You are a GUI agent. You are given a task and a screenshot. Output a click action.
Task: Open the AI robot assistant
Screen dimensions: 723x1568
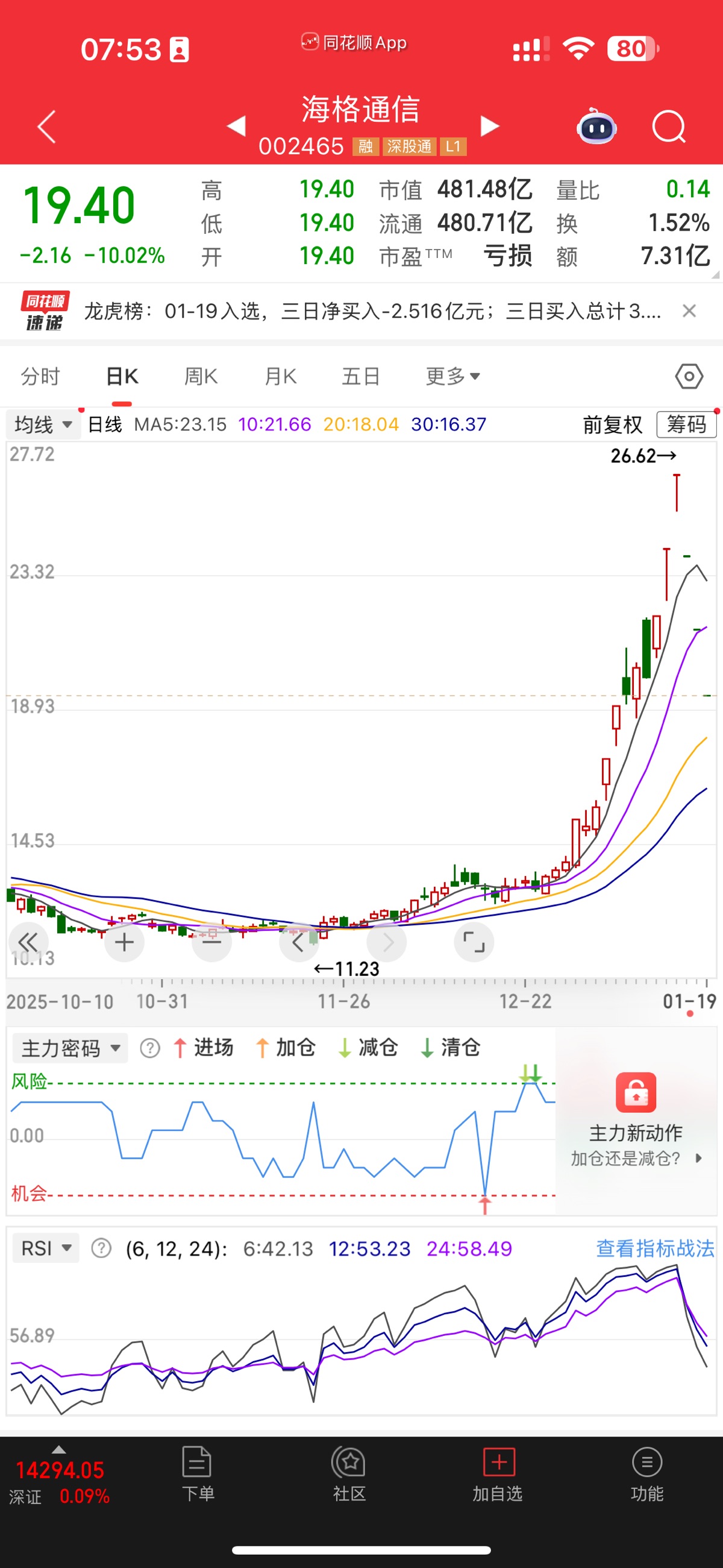pyautogui.click(x=596, y=126)
